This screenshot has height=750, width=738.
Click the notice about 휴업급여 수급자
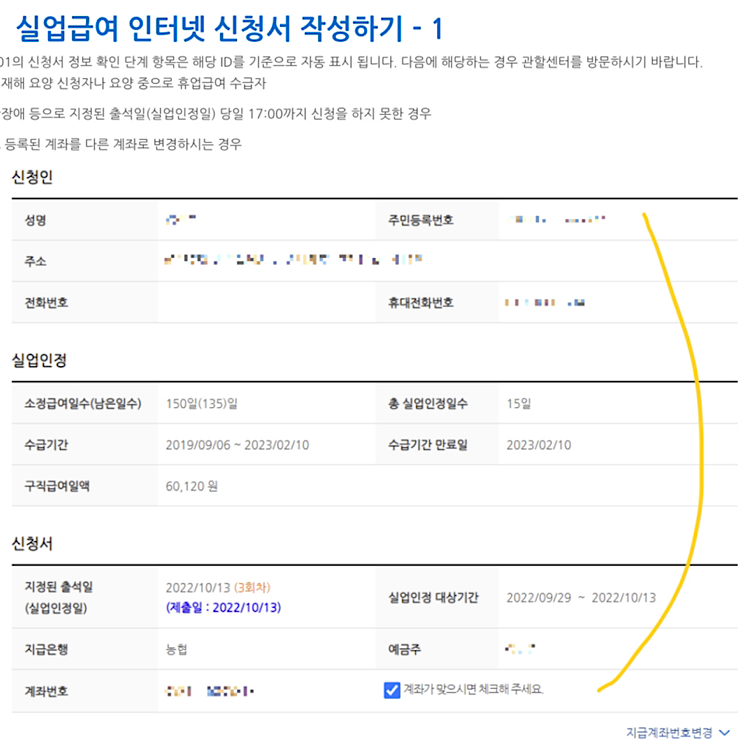[133, 83]
